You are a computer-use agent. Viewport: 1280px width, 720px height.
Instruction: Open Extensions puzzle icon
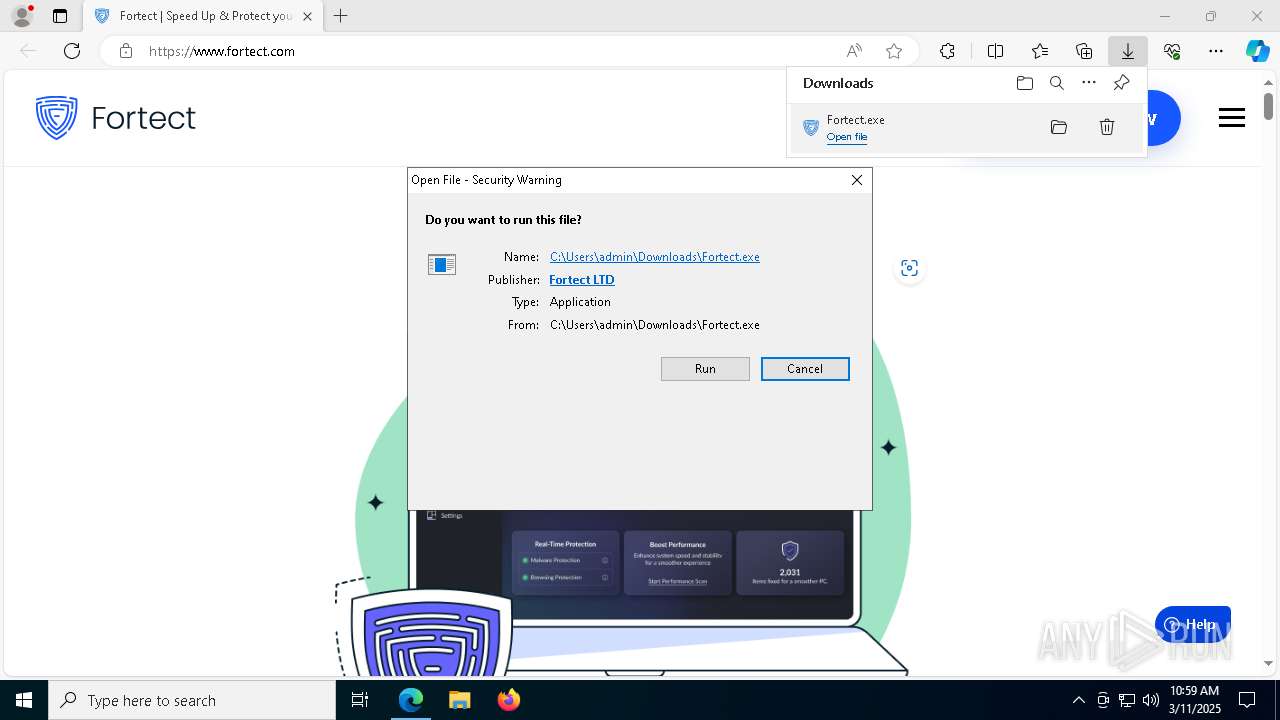(x=947, y=51)
